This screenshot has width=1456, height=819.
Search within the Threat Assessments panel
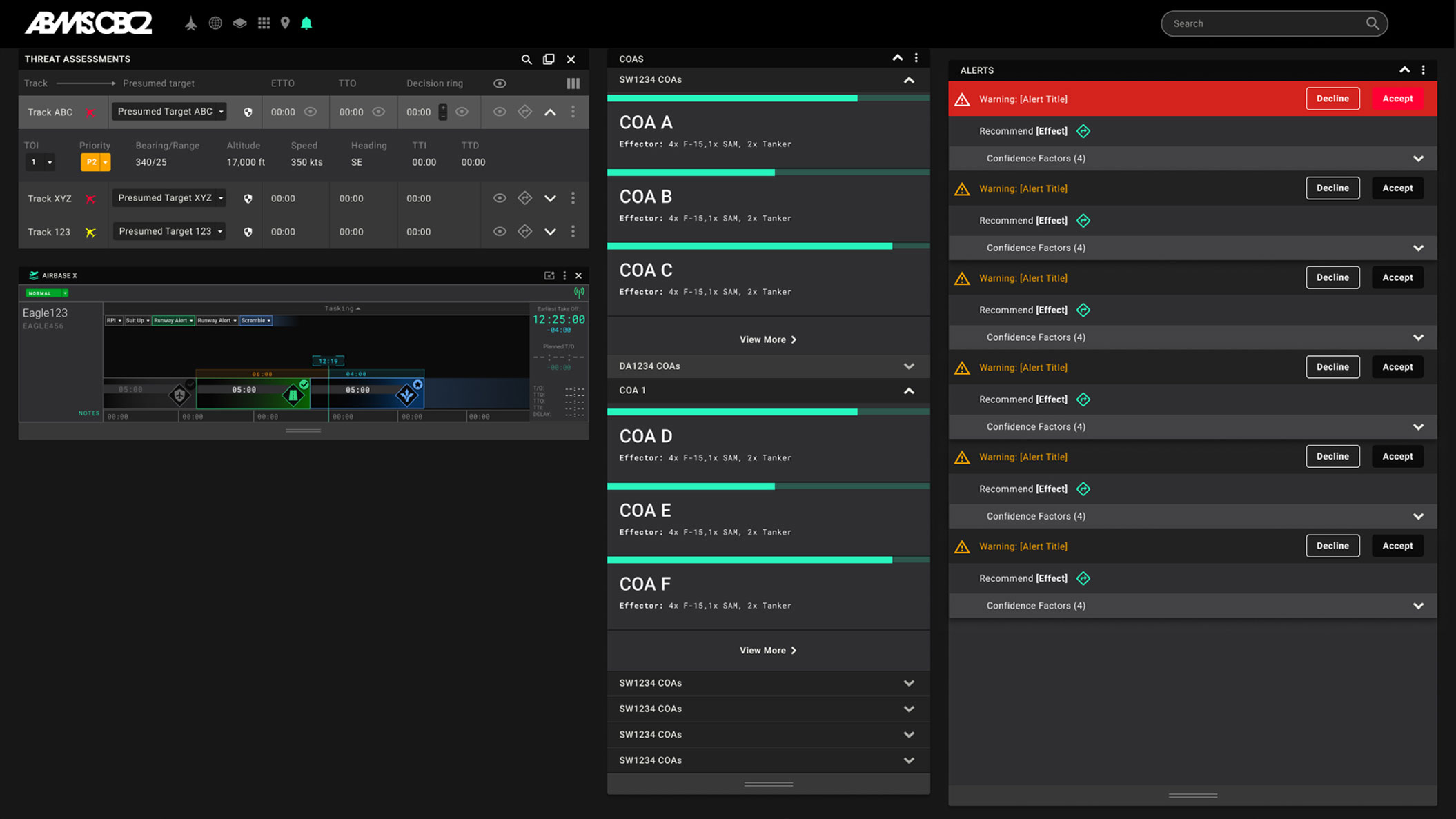coord(527,59)
